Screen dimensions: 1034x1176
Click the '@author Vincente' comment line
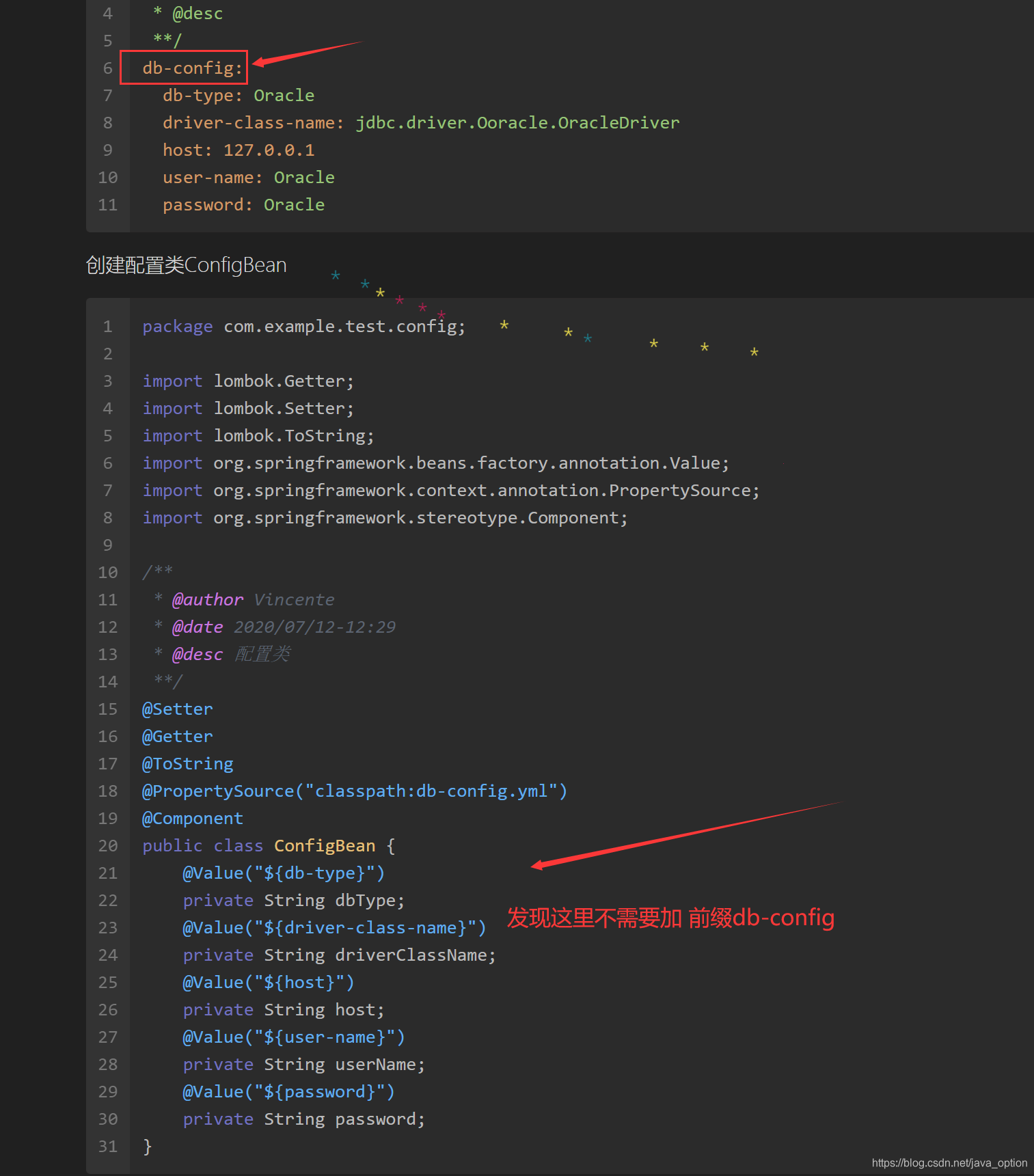coord(244,600)
